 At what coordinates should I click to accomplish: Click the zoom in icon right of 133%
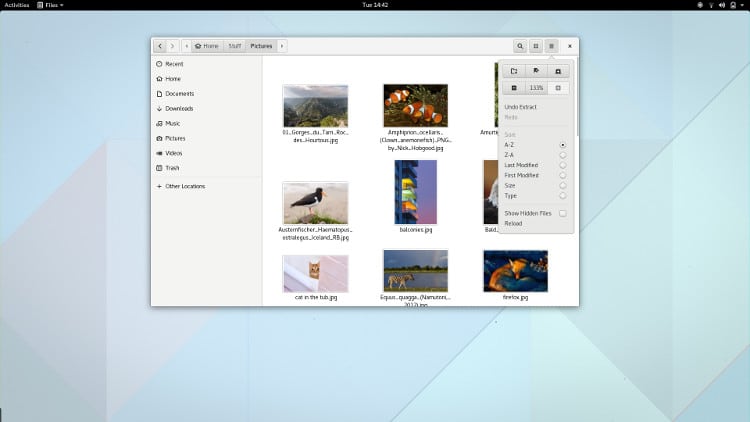click(558, 88)
